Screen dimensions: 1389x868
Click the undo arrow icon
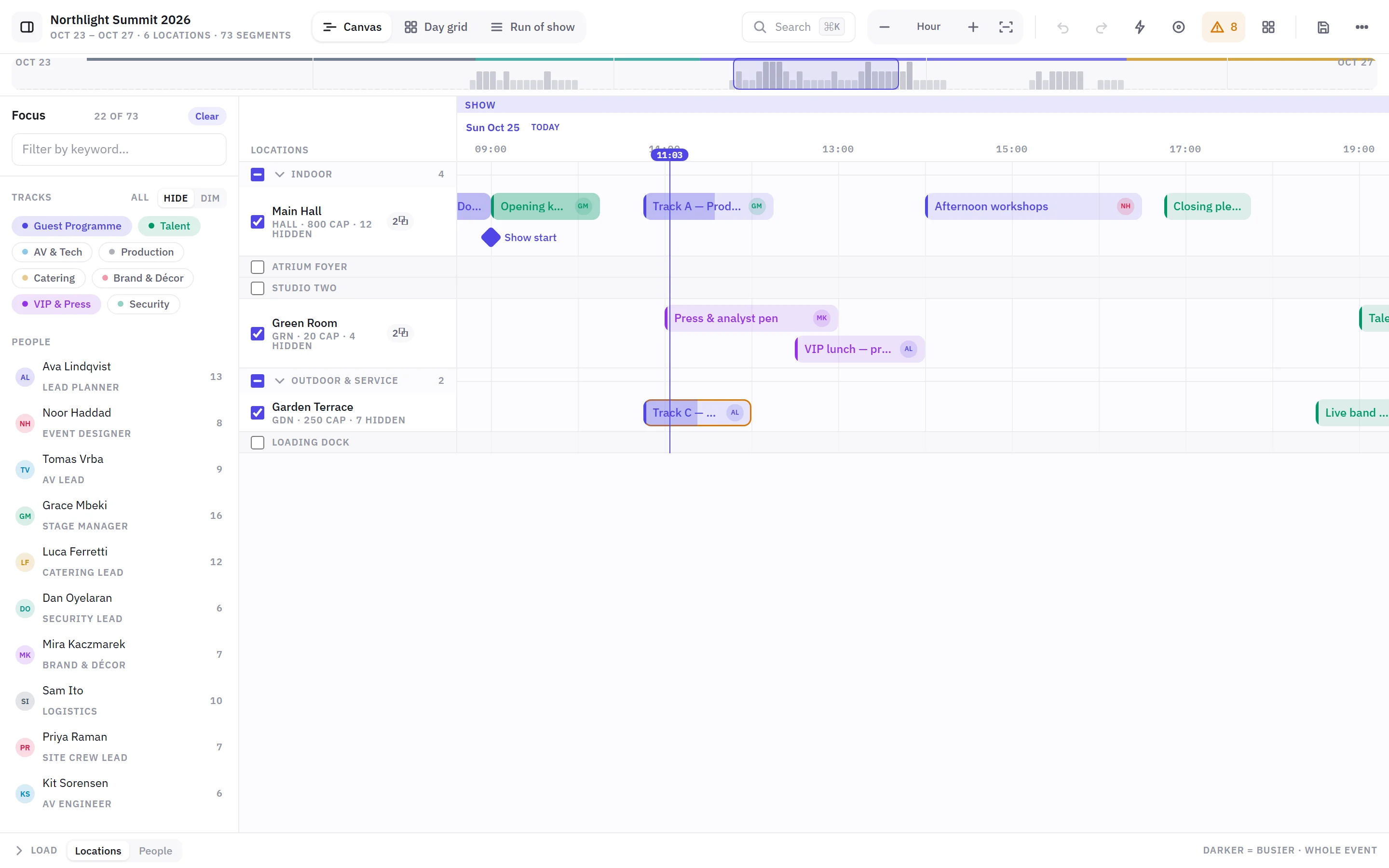[1063, 27]
